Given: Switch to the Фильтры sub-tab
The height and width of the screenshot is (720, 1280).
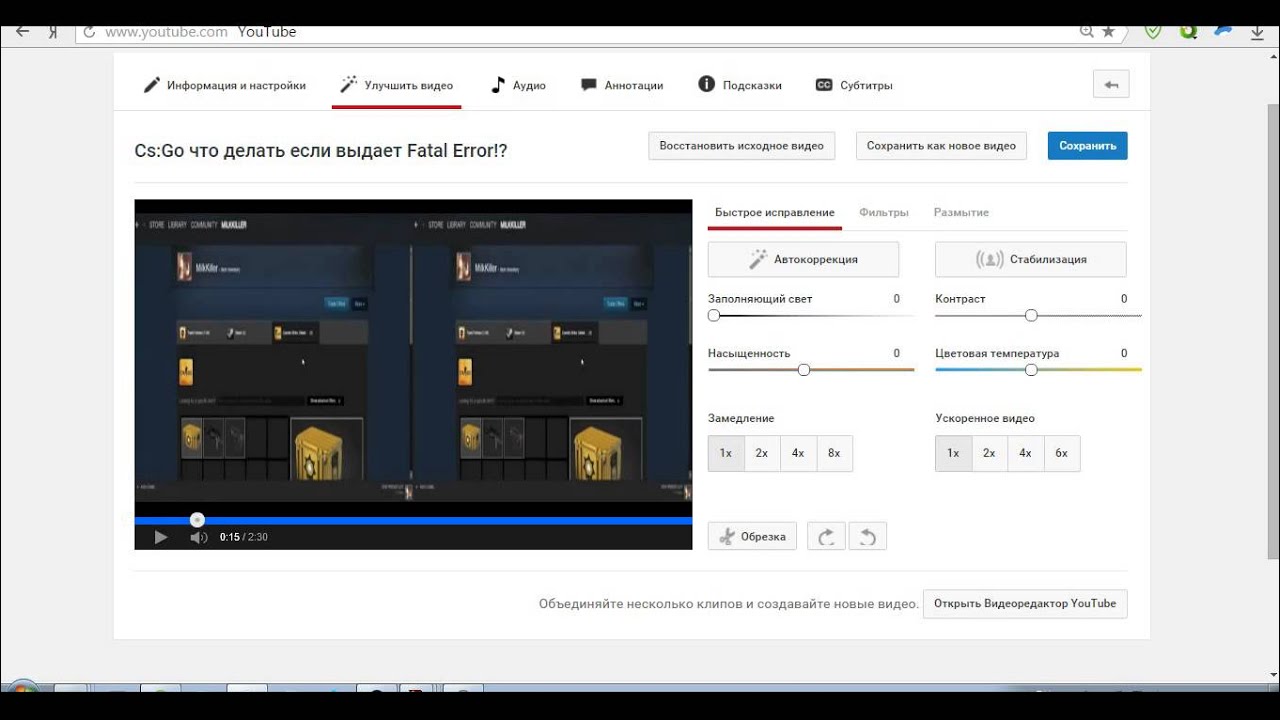Looking at the screenshot, I should pyautogui.click(x=884, y=212).
